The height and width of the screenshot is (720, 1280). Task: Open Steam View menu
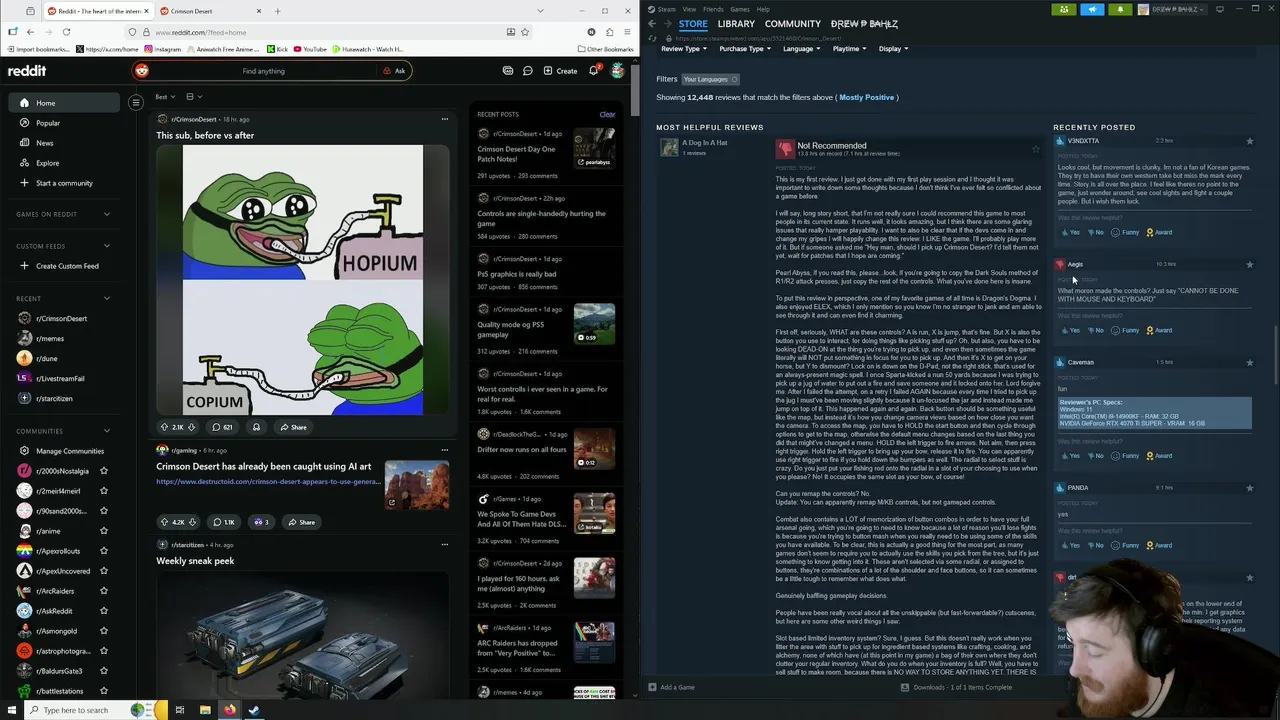click(689, 9)
